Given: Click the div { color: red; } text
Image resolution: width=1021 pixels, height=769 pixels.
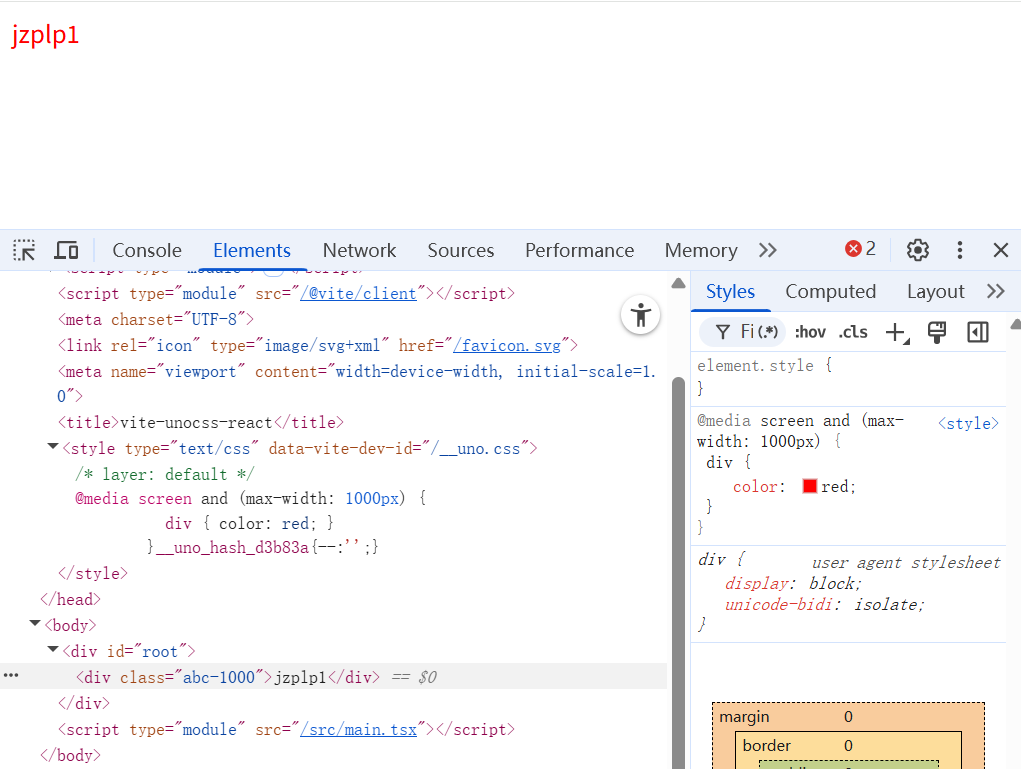Looking at the screenshot, I should pyautogui.click(x=249, y=524).
